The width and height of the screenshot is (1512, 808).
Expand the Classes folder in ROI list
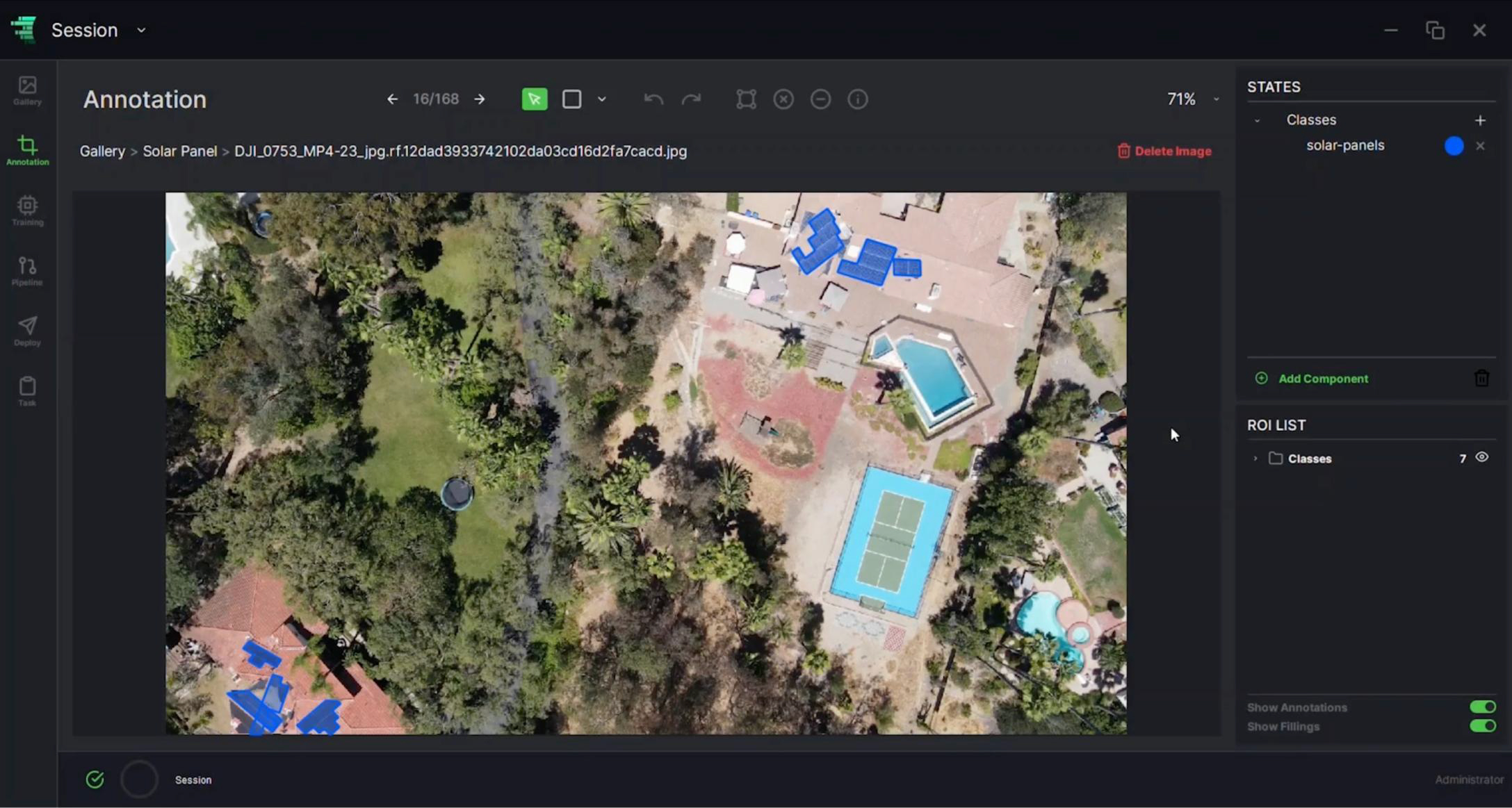click(x=1255, y=459)
